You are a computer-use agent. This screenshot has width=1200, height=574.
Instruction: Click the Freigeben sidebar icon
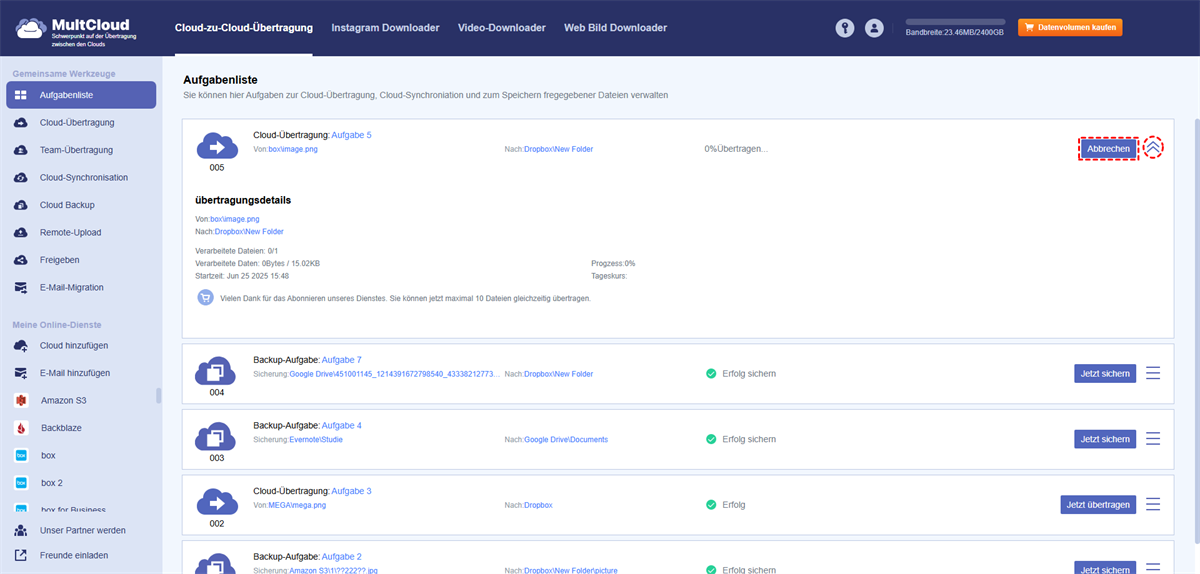pos(21,260)
